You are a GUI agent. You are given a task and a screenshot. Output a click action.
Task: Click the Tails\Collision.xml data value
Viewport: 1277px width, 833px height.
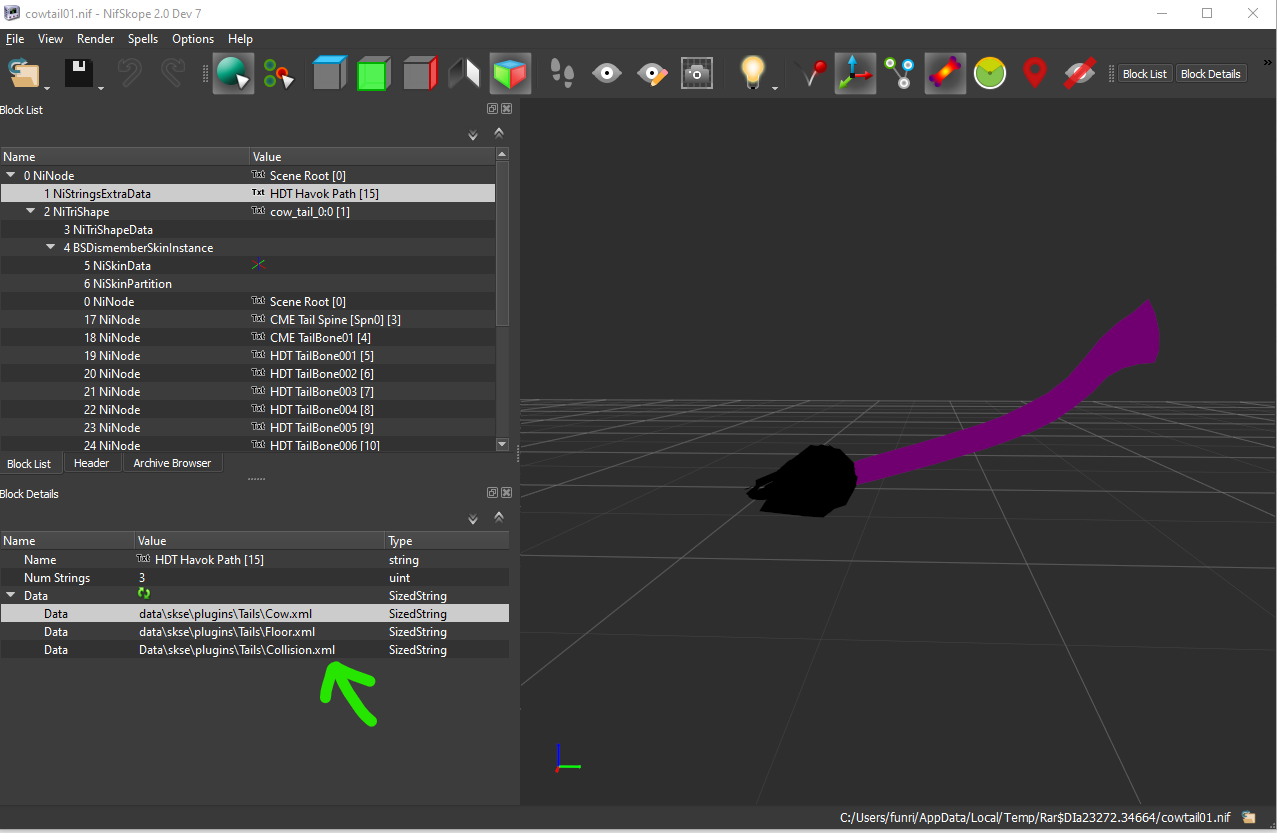[x=237, y=649]
